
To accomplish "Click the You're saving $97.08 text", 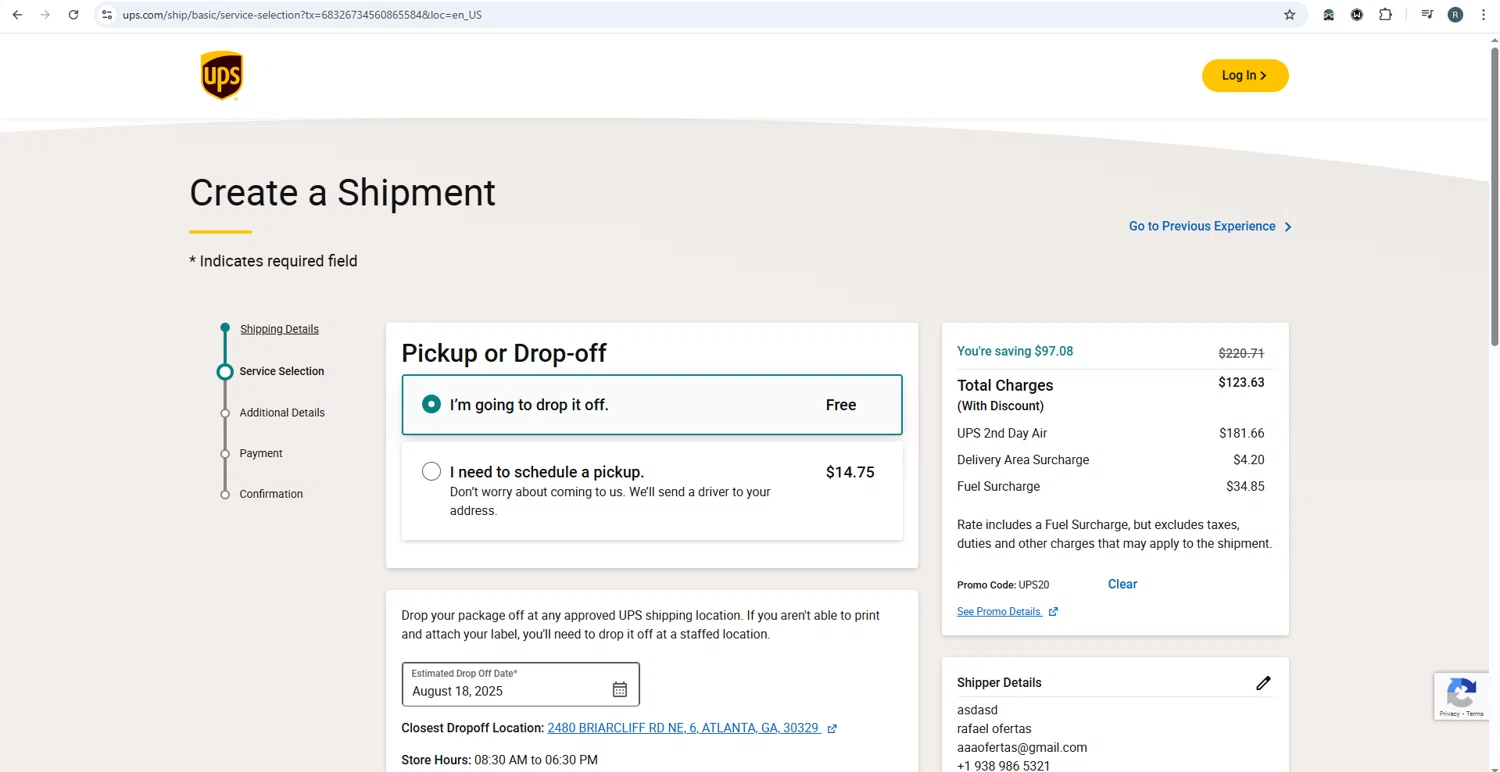I will pyautogui.click(x=1015, y=351).
